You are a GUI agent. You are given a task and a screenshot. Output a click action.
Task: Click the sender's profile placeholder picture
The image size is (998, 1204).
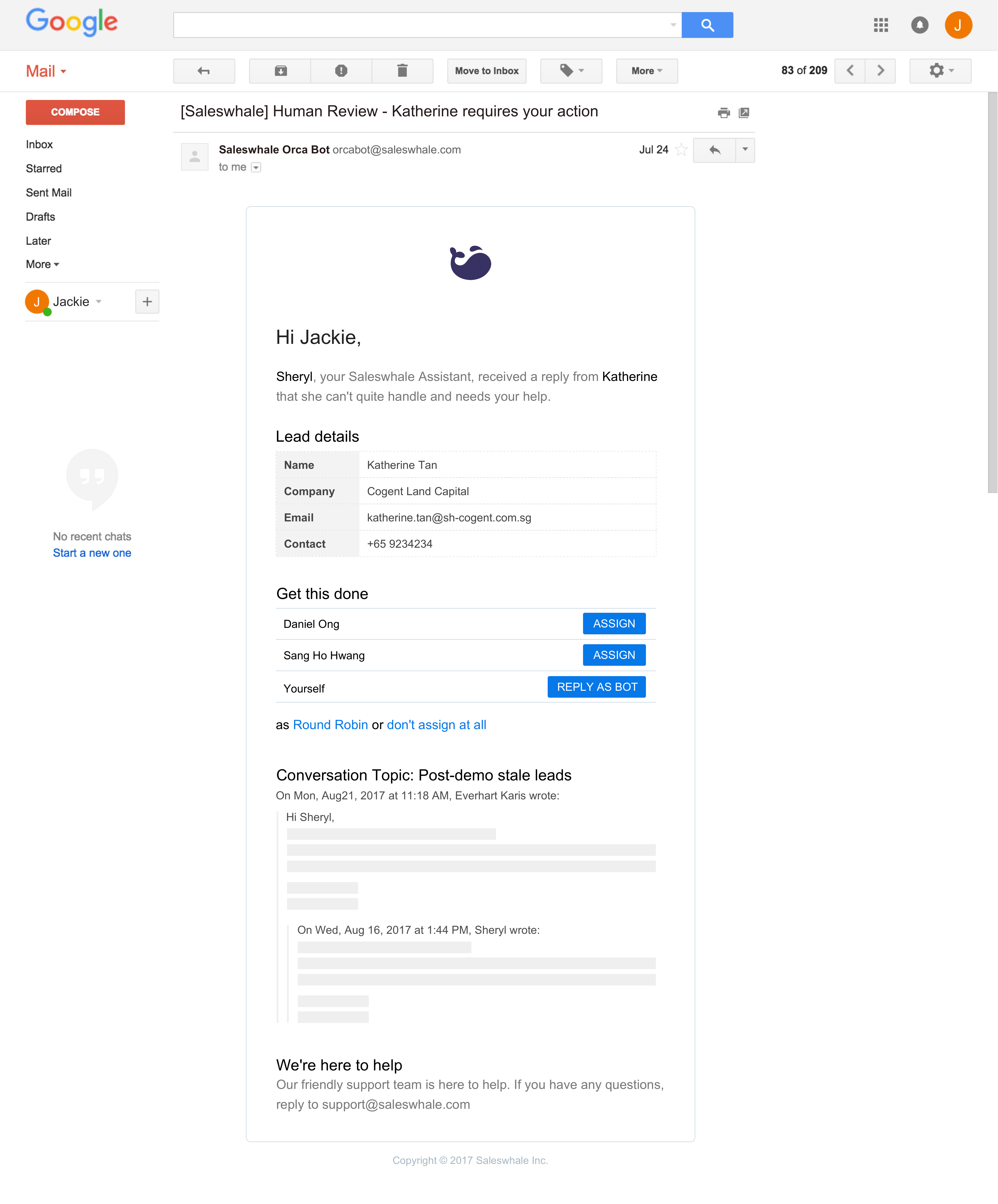(x=195, y=156)
